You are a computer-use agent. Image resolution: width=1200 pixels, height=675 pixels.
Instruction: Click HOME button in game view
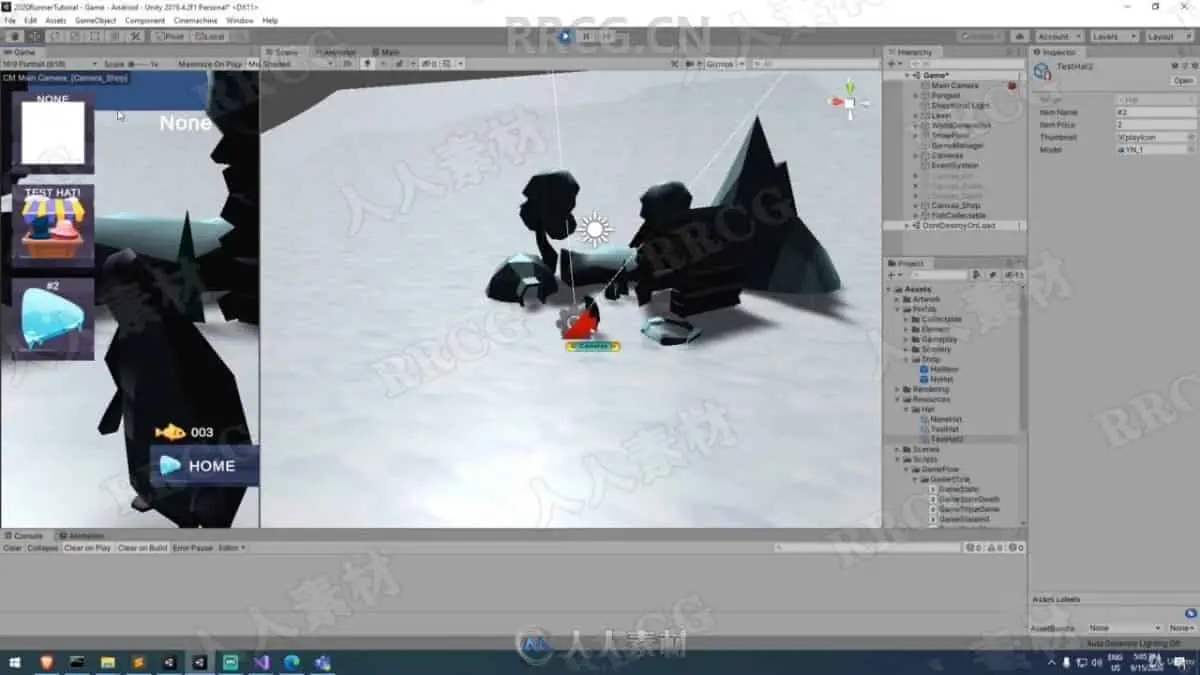204,466
